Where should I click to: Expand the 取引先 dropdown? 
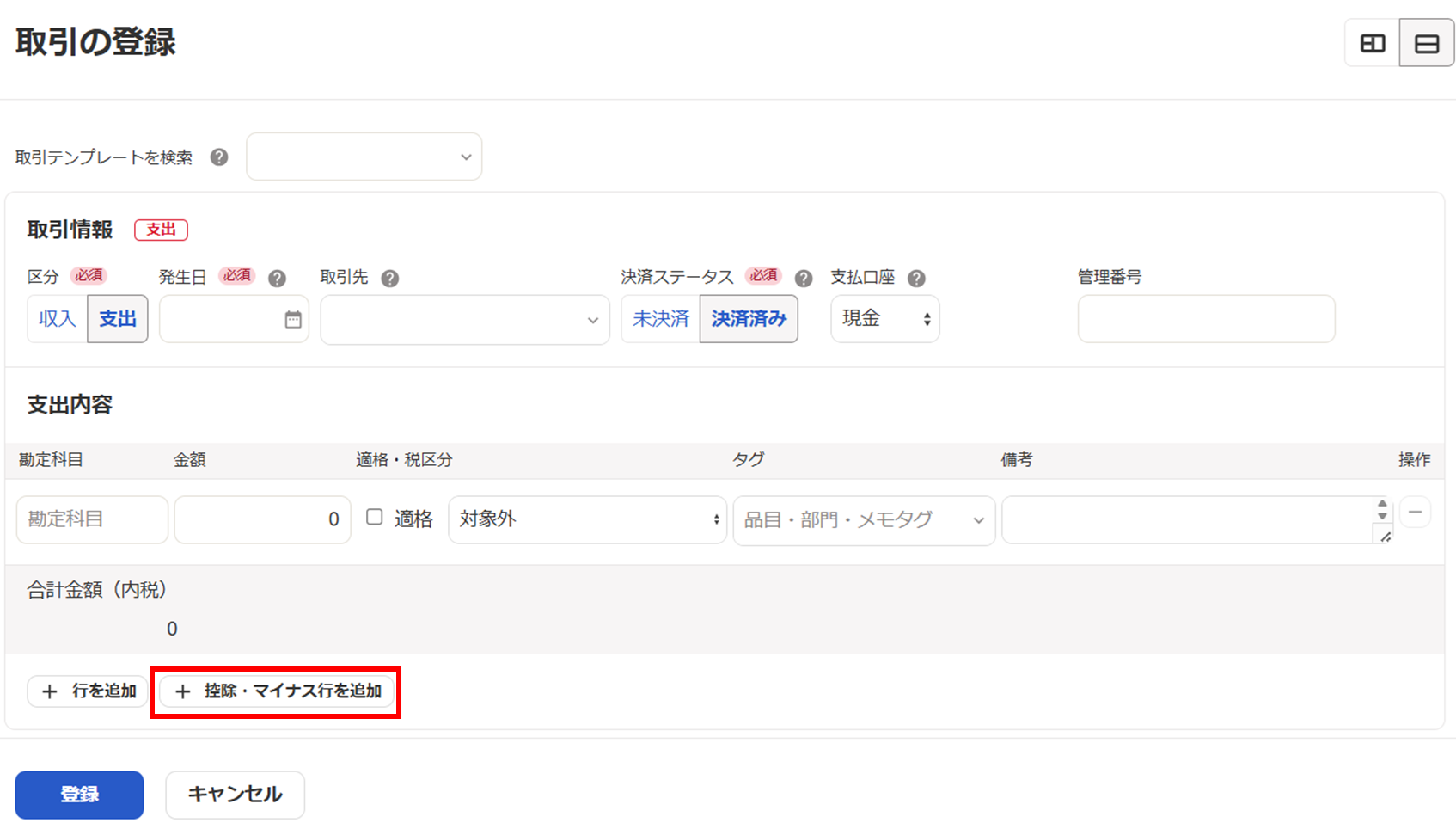point(465,320)
